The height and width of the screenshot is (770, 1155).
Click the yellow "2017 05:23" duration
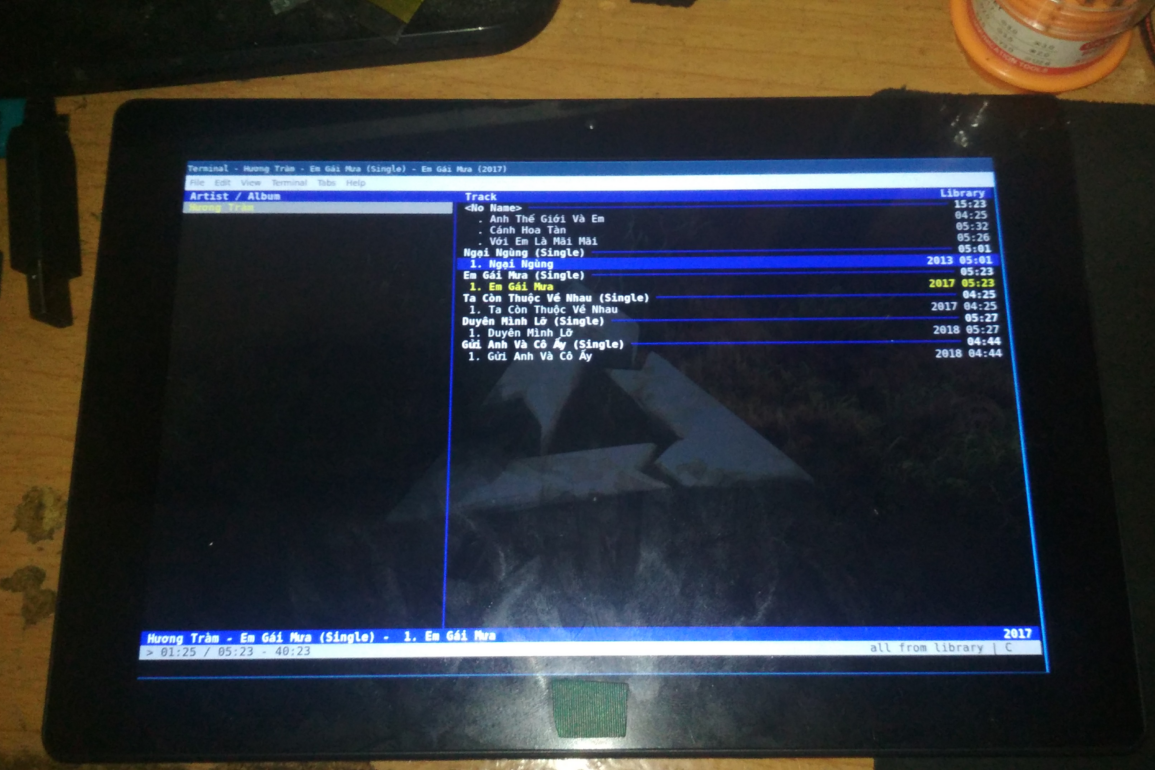click(961, 283)
